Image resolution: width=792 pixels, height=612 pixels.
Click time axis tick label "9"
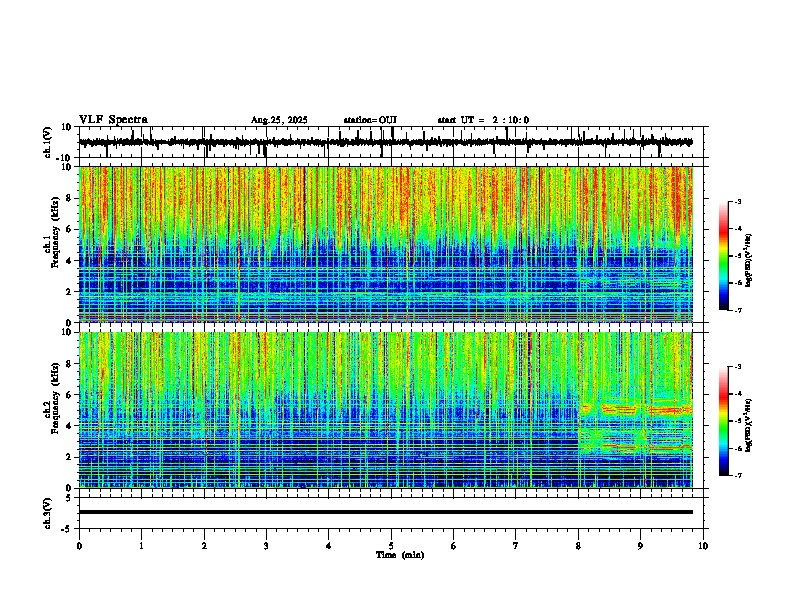pyautogui.click(x=640, y=546)
